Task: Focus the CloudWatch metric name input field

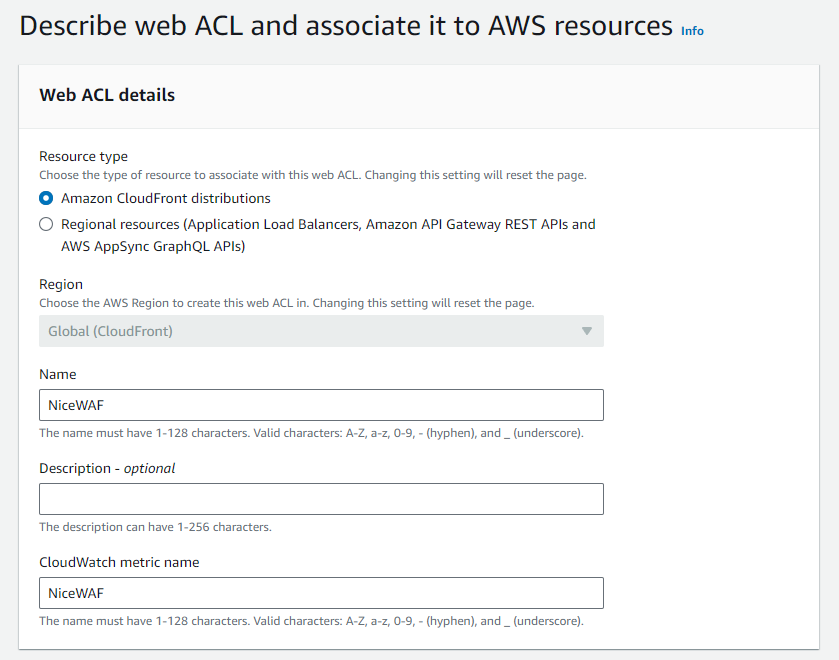Action: tap(321, 593)
